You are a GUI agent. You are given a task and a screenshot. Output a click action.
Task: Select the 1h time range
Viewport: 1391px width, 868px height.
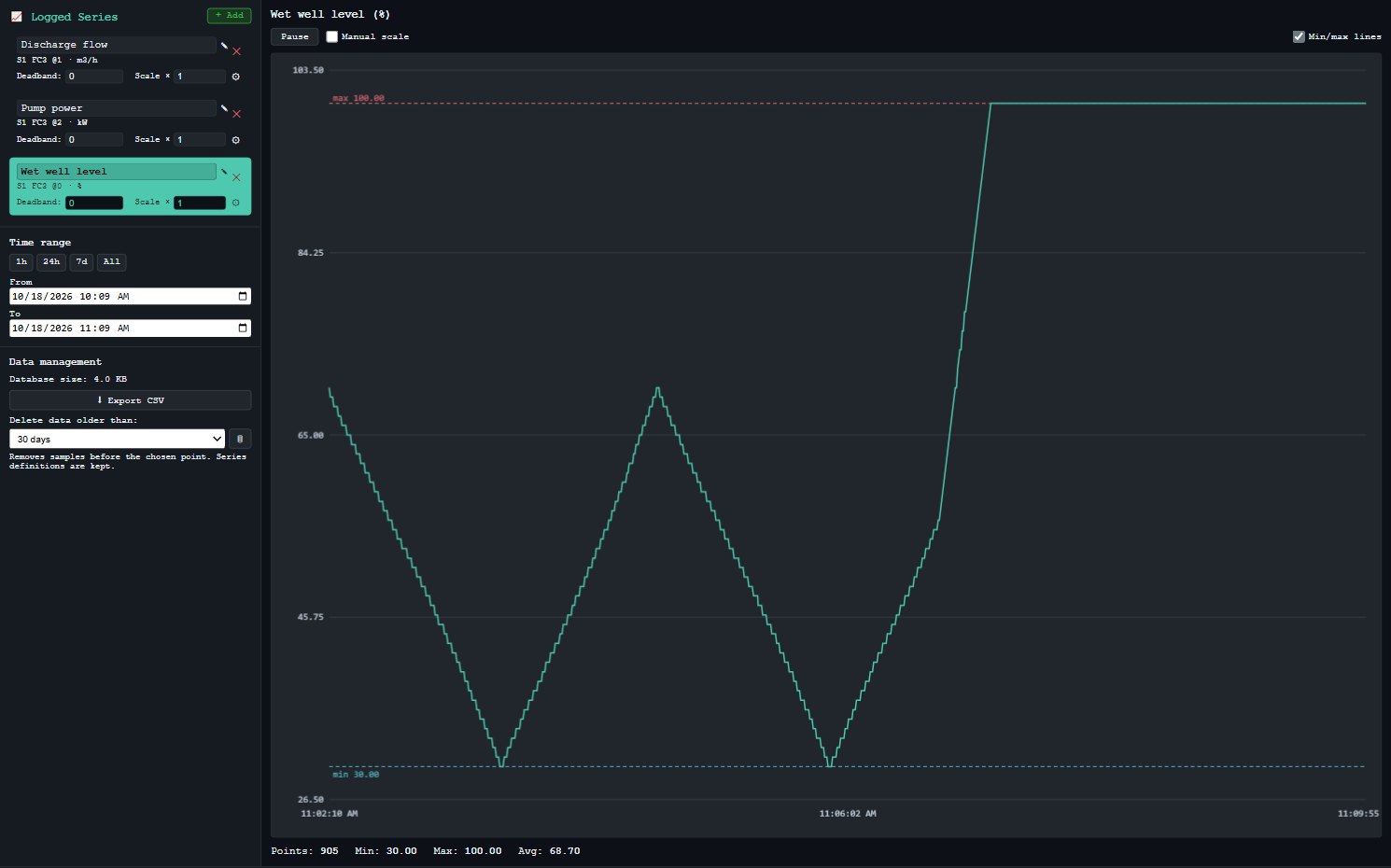21,262
